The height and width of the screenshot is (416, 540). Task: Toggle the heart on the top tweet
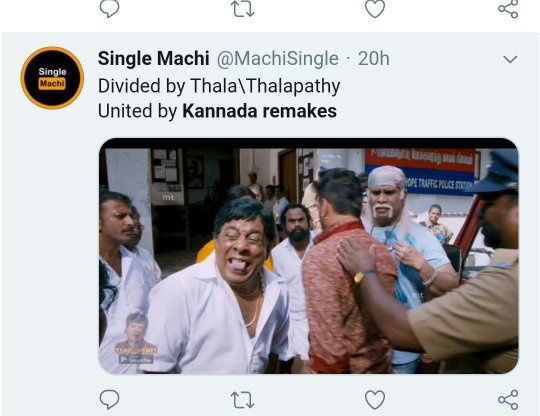pos(375,8)
